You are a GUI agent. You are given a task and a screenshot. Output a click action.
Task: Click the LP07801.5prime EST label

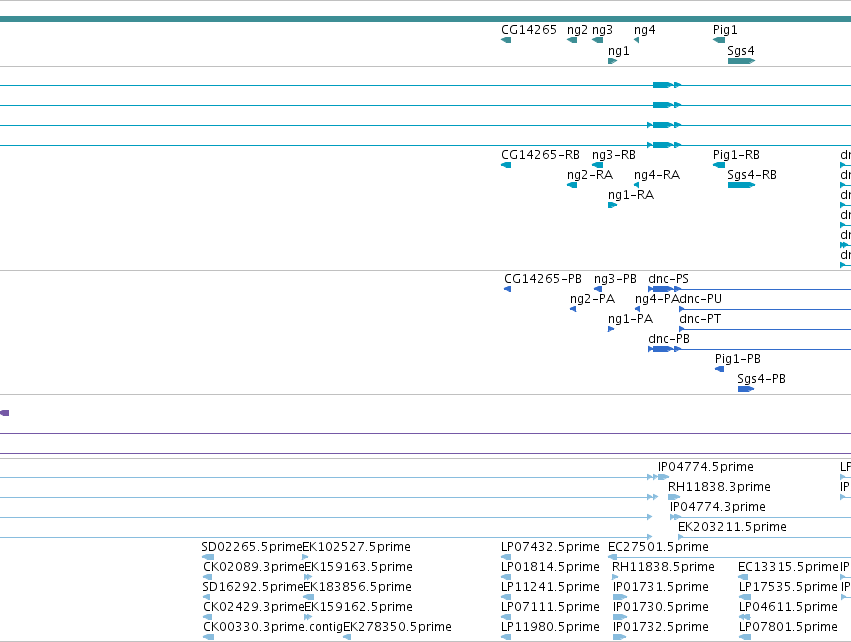tap(789, 627)
